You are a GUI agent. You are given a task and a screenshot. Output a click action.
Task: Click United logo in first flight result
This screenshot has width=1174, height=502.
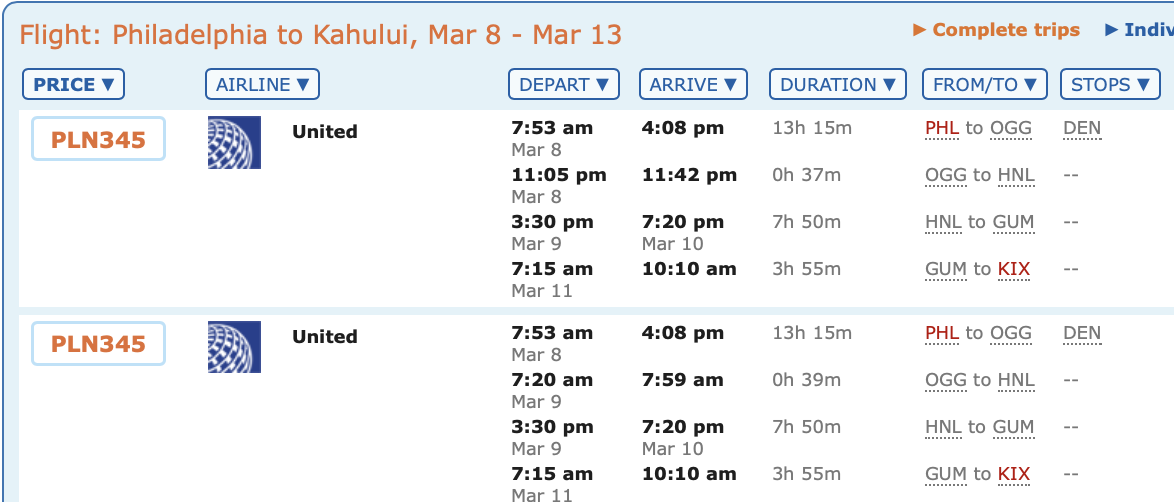pos(234,142)
